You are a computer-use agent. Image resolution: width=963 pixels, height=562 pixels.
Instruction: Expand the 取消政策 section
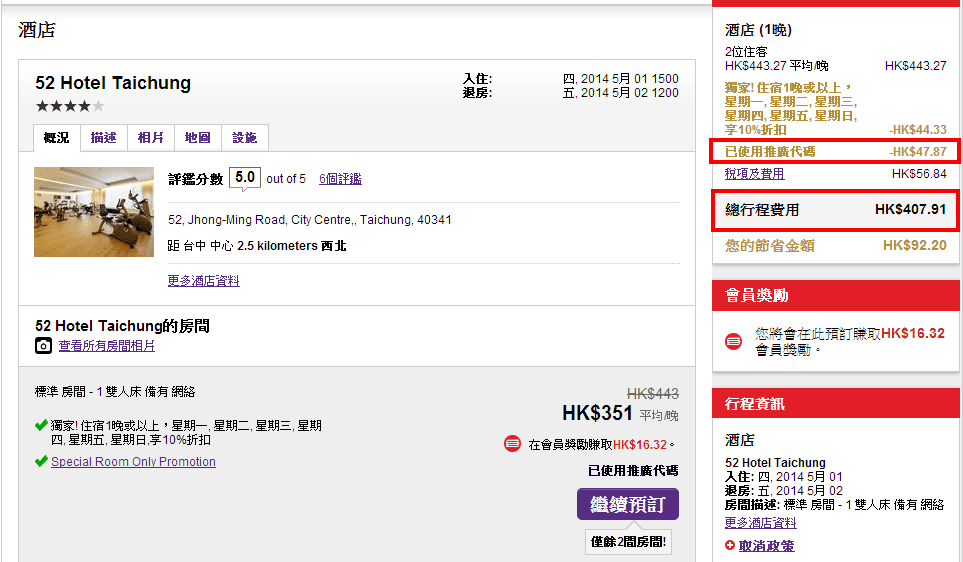766,546
